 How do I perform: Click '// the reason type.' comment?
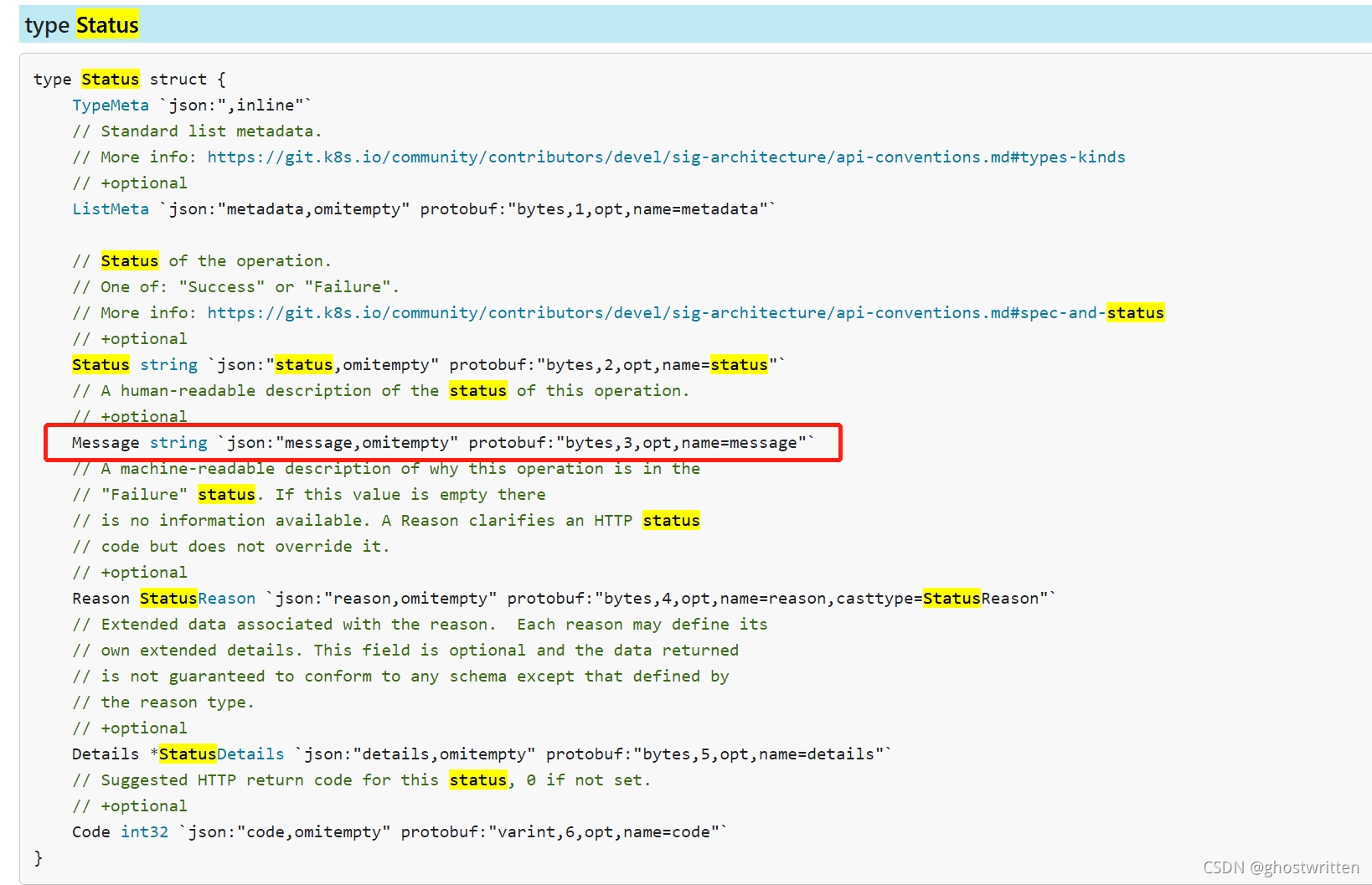[x=162, y=702]
